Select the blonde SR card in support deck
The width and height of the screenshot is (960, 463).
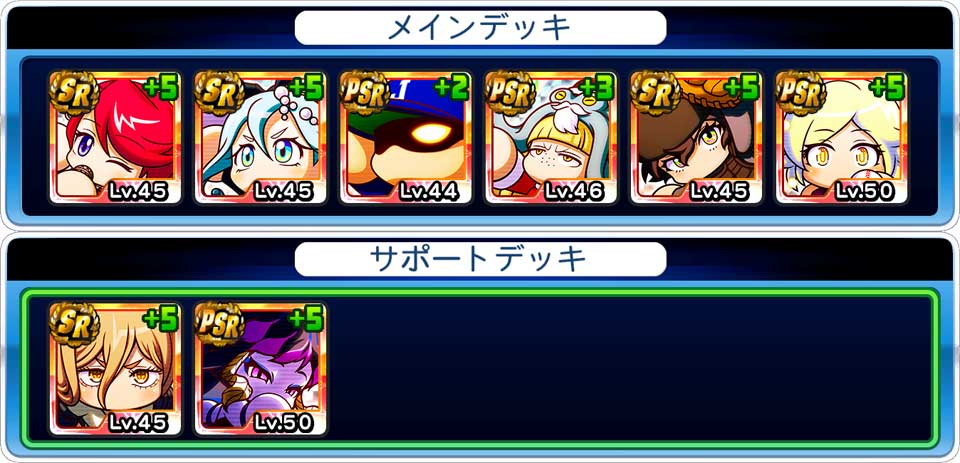[115, 369]
